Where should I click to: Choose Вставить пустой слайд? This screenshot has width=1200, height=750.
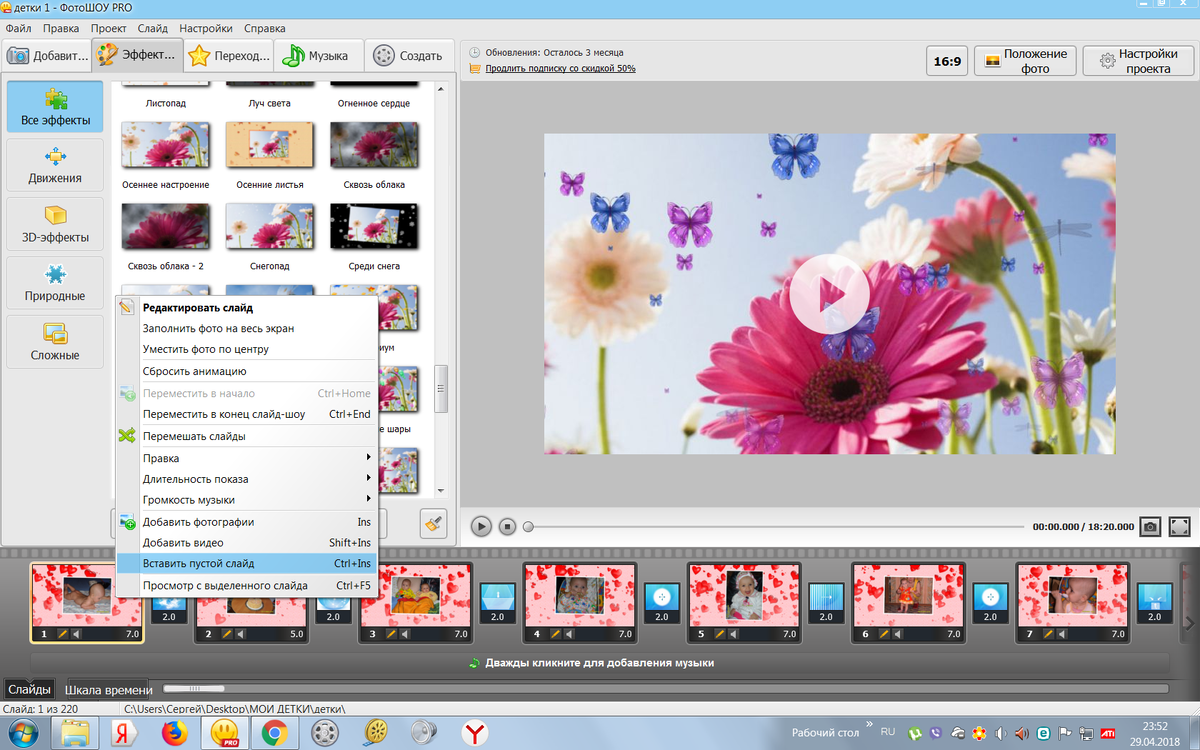click(x=246, y=564)
